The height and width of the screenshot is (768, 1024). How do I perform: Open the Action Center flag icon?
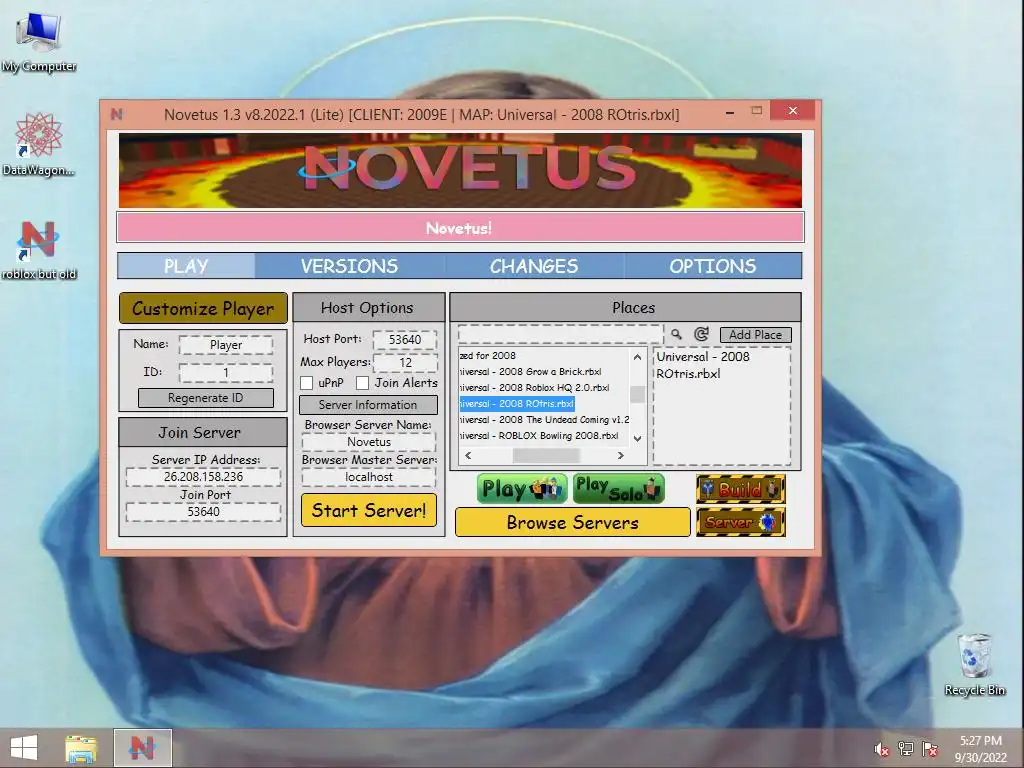click(930, 749)
